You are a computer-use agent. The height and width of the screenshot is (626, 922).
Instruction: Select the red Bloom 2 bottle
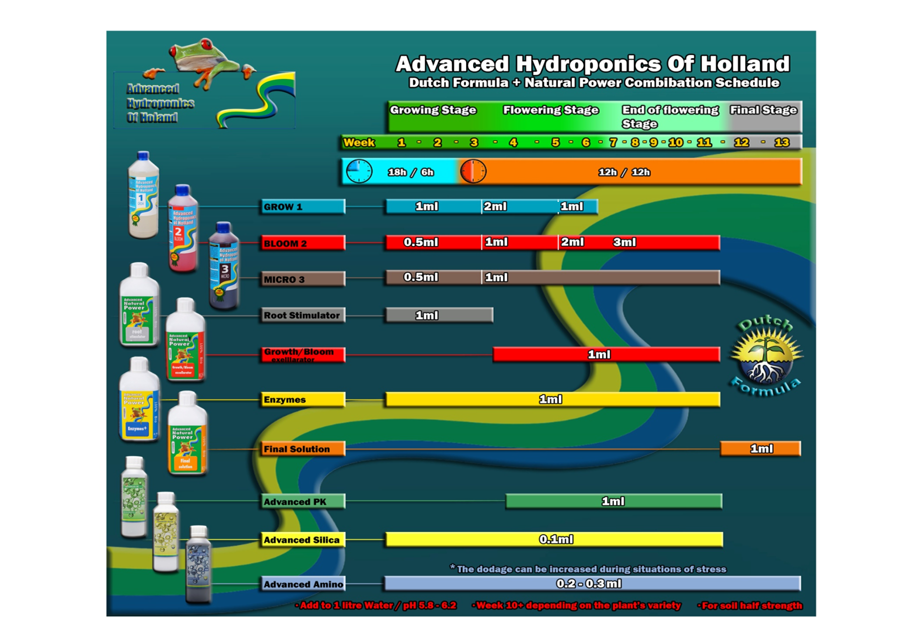point(183,229)
